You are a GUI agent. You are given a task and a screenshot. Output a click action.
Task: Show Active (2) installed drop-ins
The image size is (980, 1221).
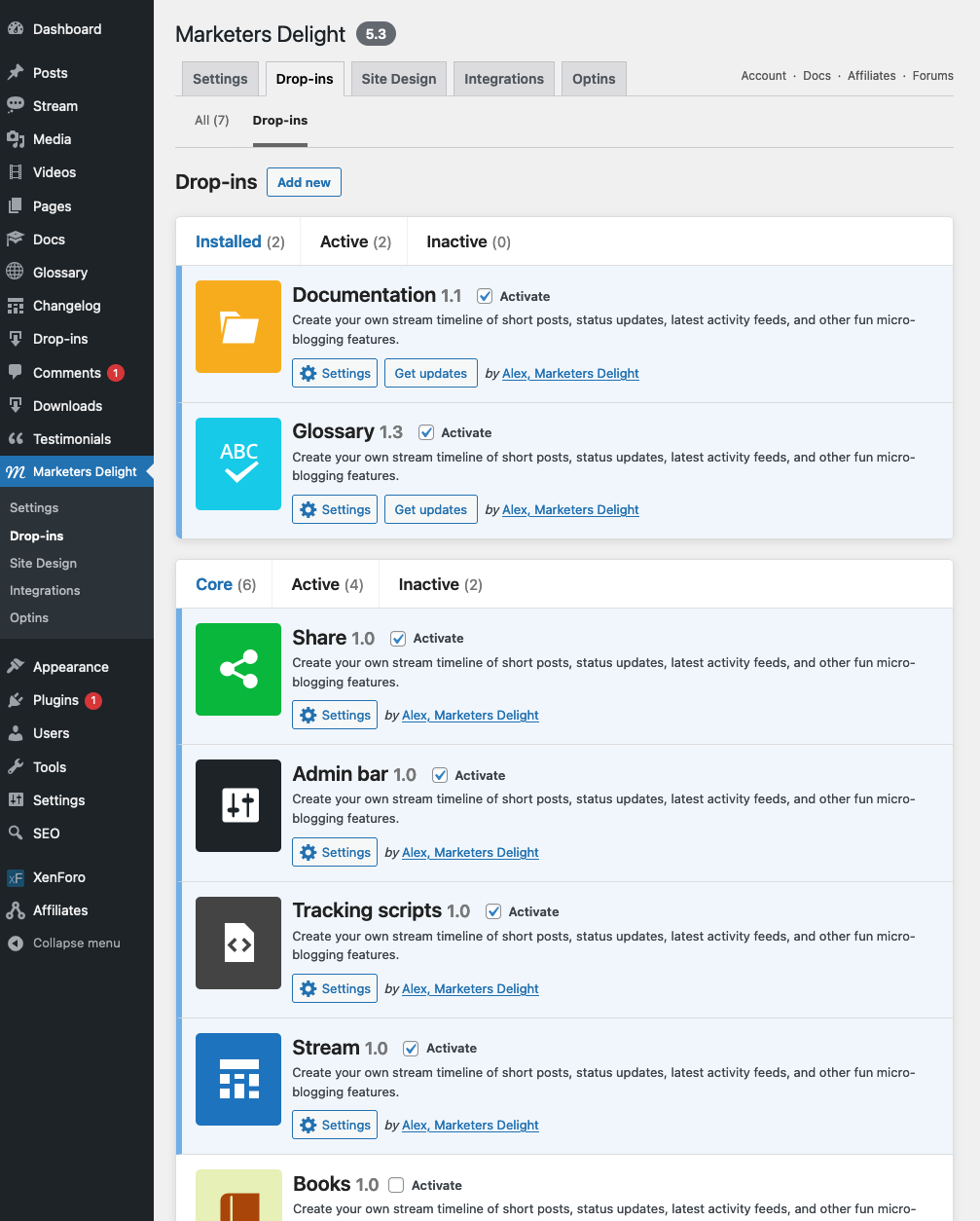pos(355,241)
